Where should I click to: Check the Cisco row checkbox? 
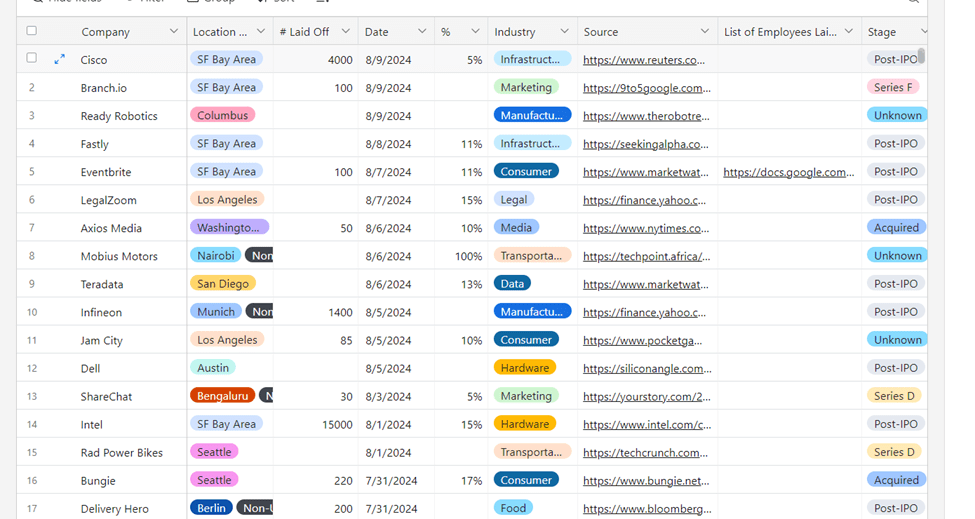[32, 58]
